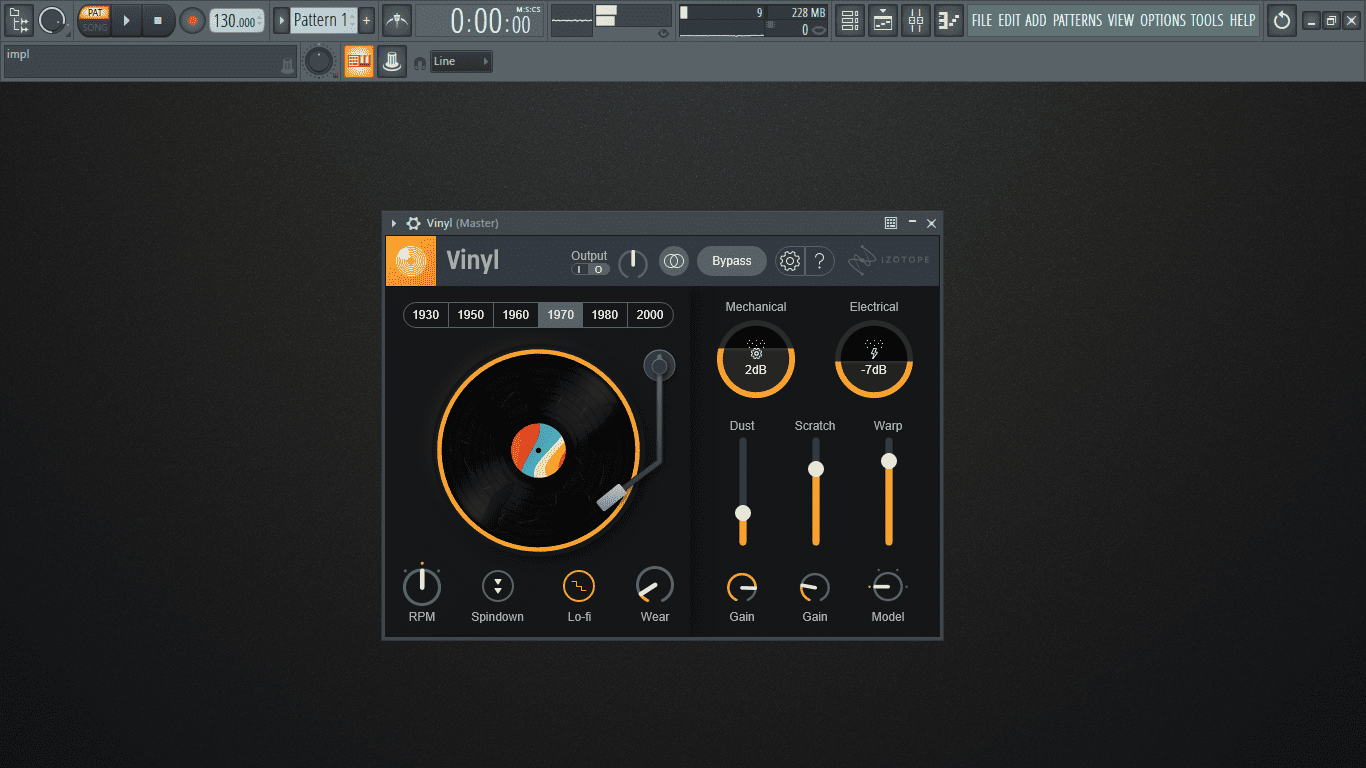Click the orange Vinyl logo icon
This screenshot has height=768, width=1366.
point(411,261)
